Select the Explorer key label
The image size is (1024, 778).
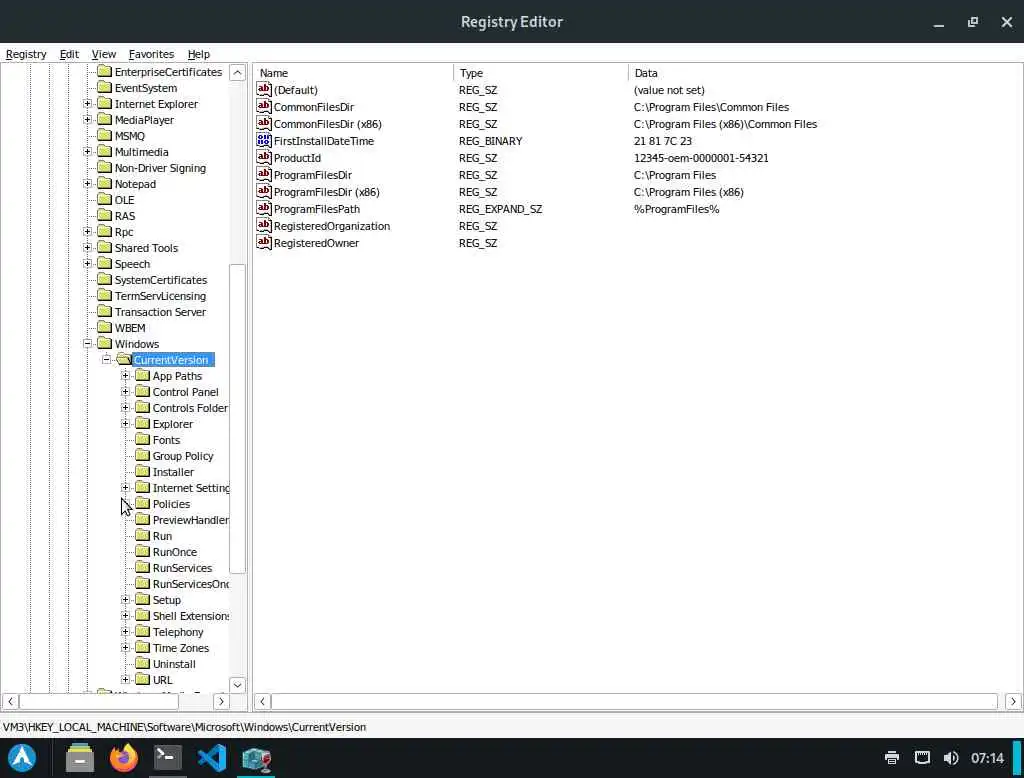click(x=172, y=424)
